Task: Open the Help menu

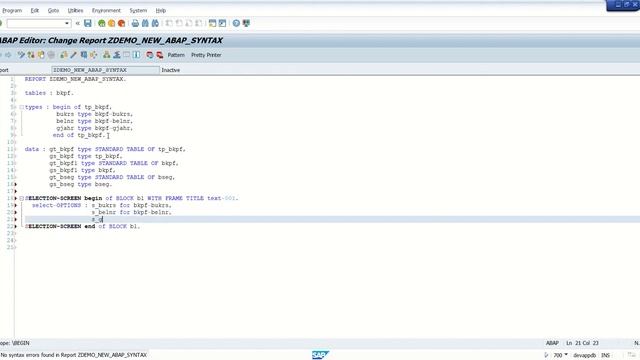Action: coord(161,10)
